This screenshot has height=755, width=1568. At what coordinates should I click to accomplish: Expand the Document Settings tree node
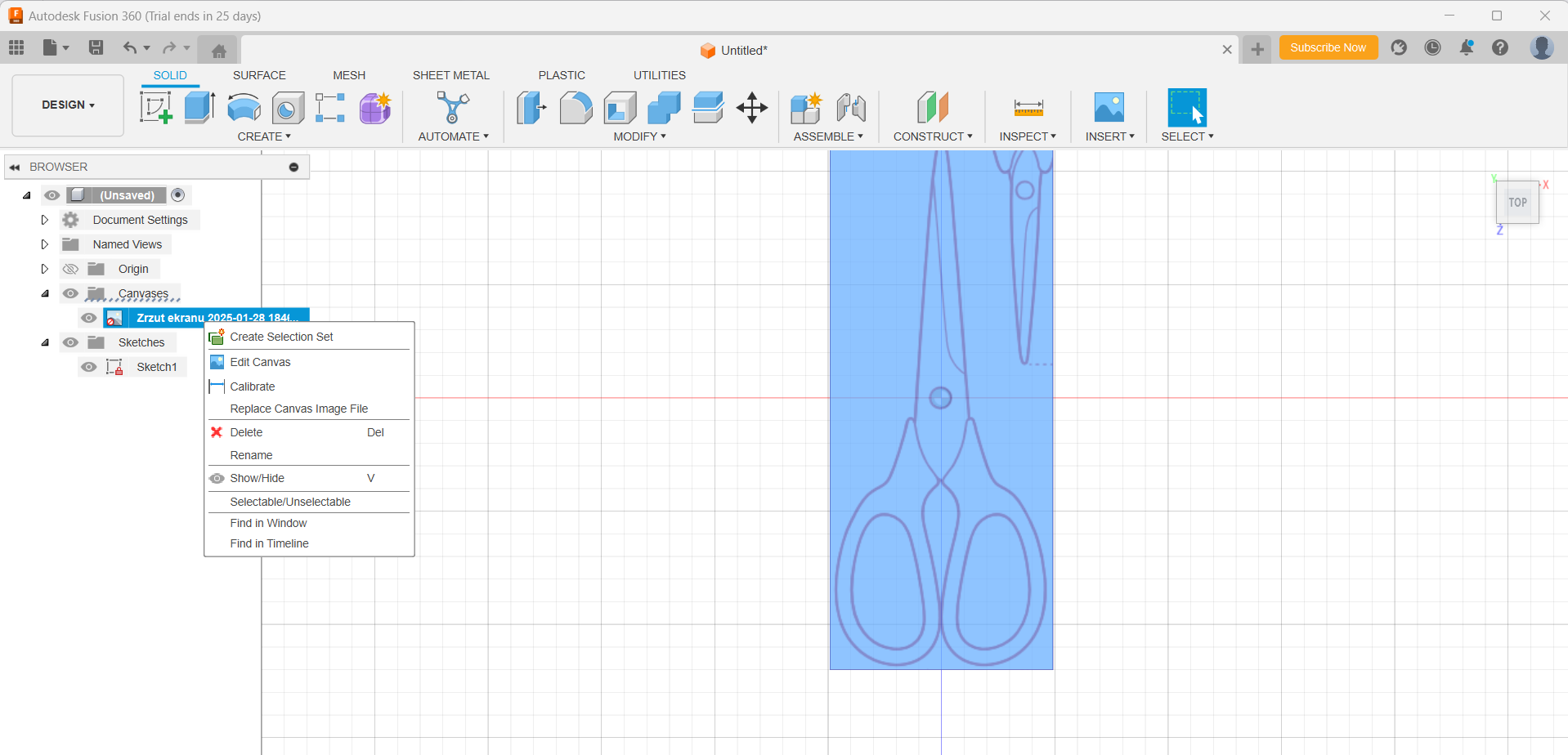click(x=45, y=220)
